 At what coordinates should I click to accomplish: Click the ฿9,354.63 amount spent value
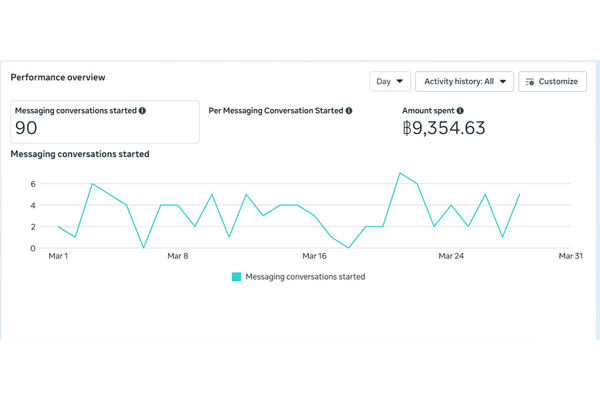(443, 128)
